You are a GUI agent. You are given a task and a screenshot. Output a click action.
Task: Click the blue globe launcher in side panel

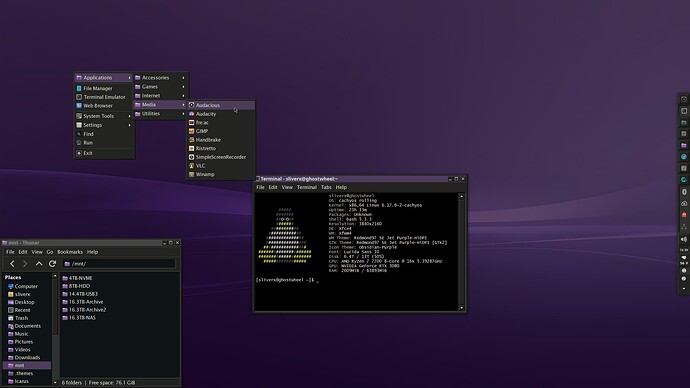684,157
